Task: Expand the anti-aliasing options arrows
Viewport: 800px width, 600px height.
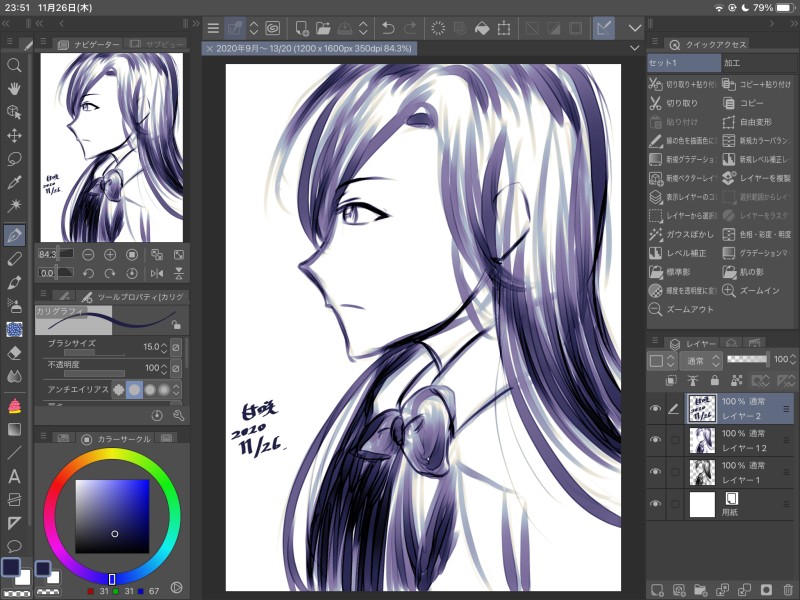Action: (176, 390)
